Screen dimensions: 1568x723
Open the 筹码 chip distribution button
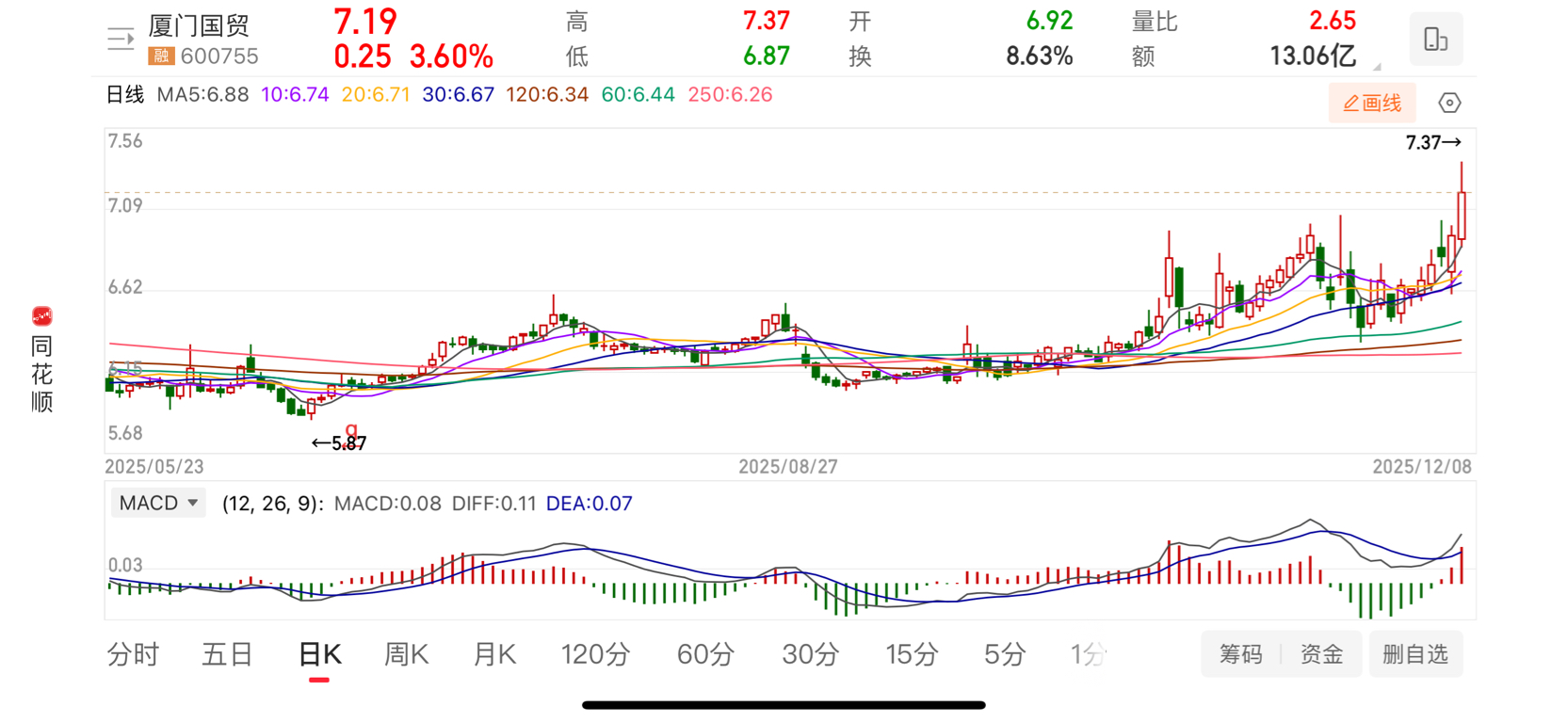(1240, 654)
